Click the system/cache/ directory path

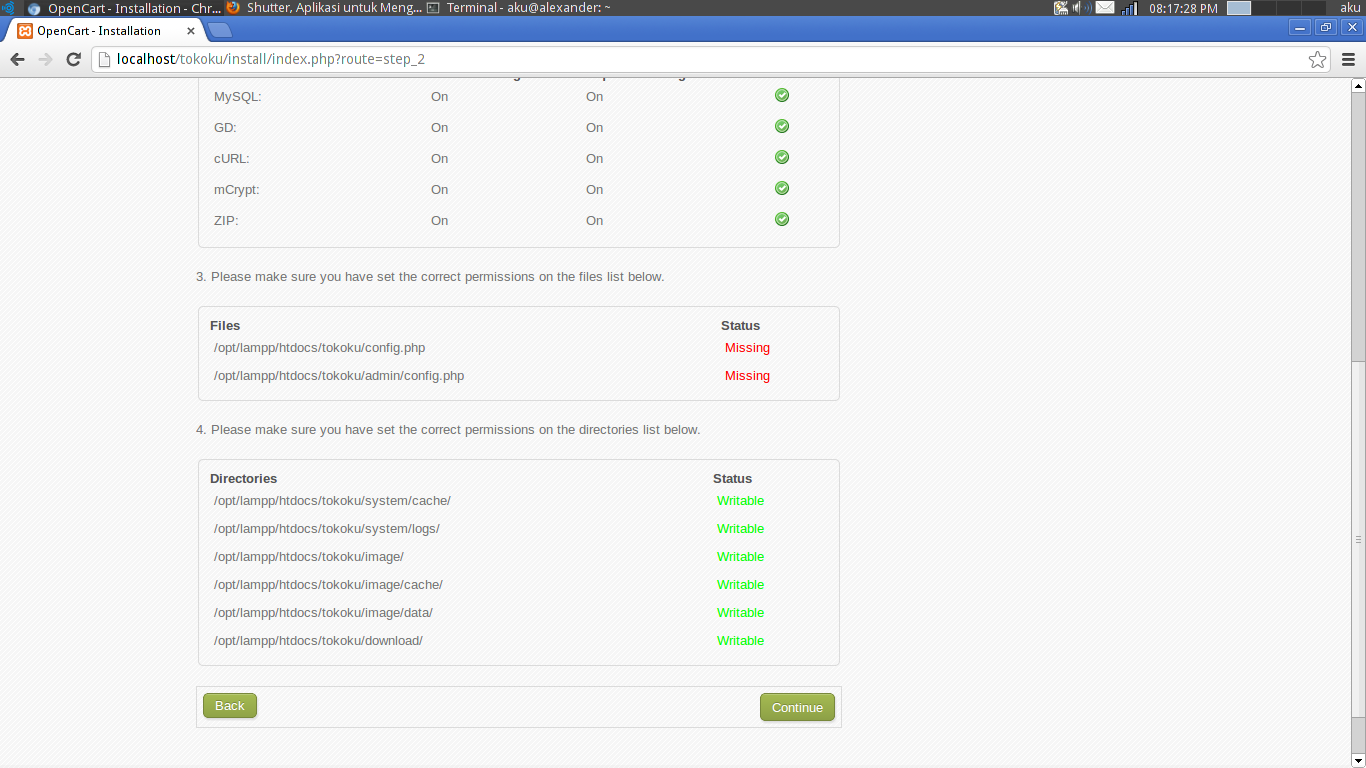[332, 501]
